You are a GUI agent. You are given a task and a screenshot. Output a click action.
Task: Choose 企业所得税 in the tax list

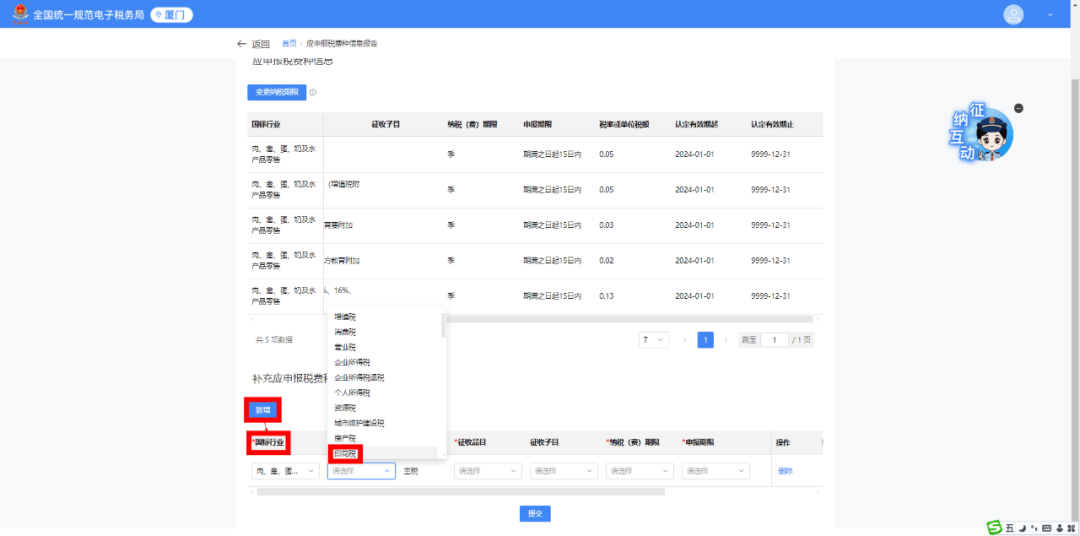(352, 362)
